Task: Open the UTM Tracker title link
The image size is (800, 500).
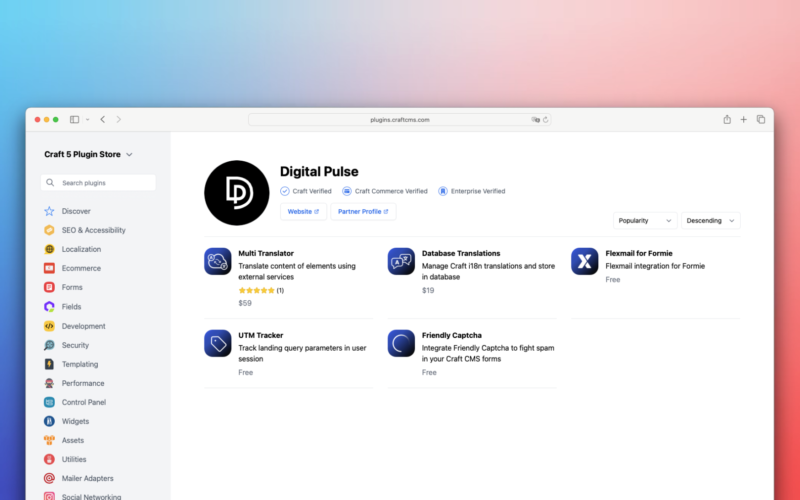Action: 261,335
